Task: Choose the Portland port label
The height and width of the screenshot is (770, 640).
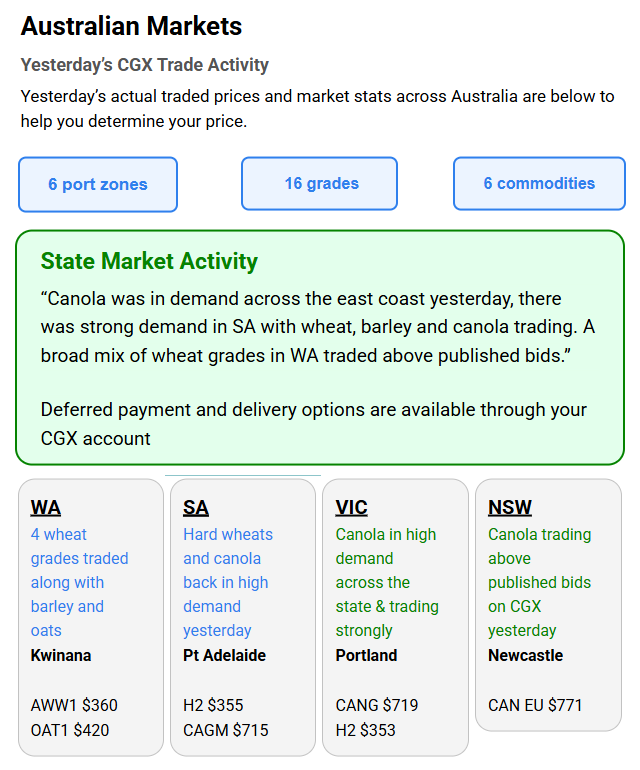Action: [366, 656]
